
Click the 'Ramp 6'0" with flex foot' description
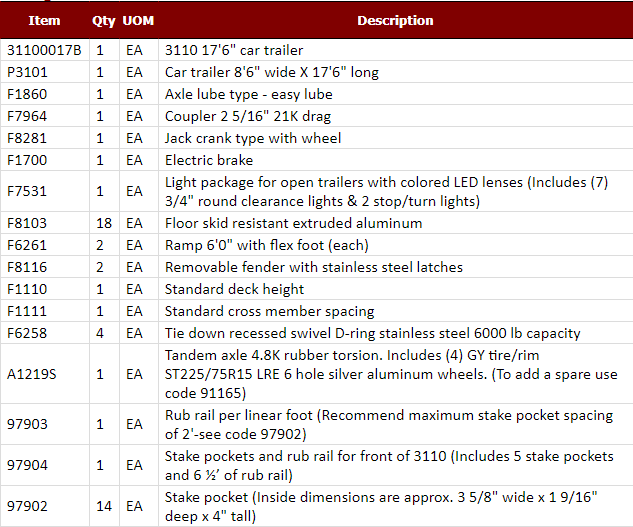266,245
